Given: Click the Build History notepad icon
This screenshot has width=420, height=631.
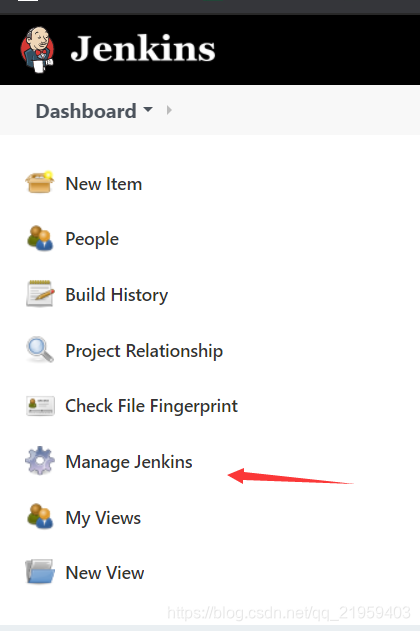Looking at the screenshot, I should point(40,294).
